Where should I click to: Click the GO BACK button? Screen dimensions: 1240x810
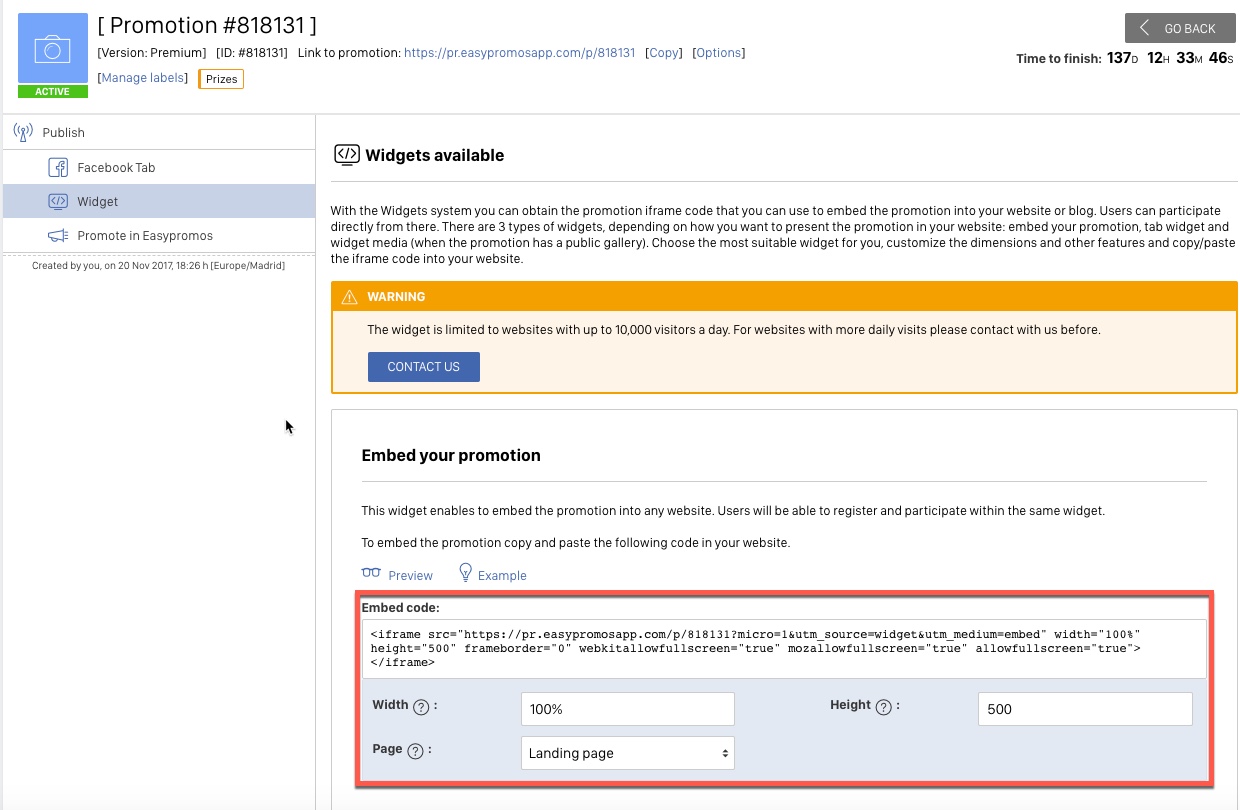pyautogui.click(x=1180, y=28)
